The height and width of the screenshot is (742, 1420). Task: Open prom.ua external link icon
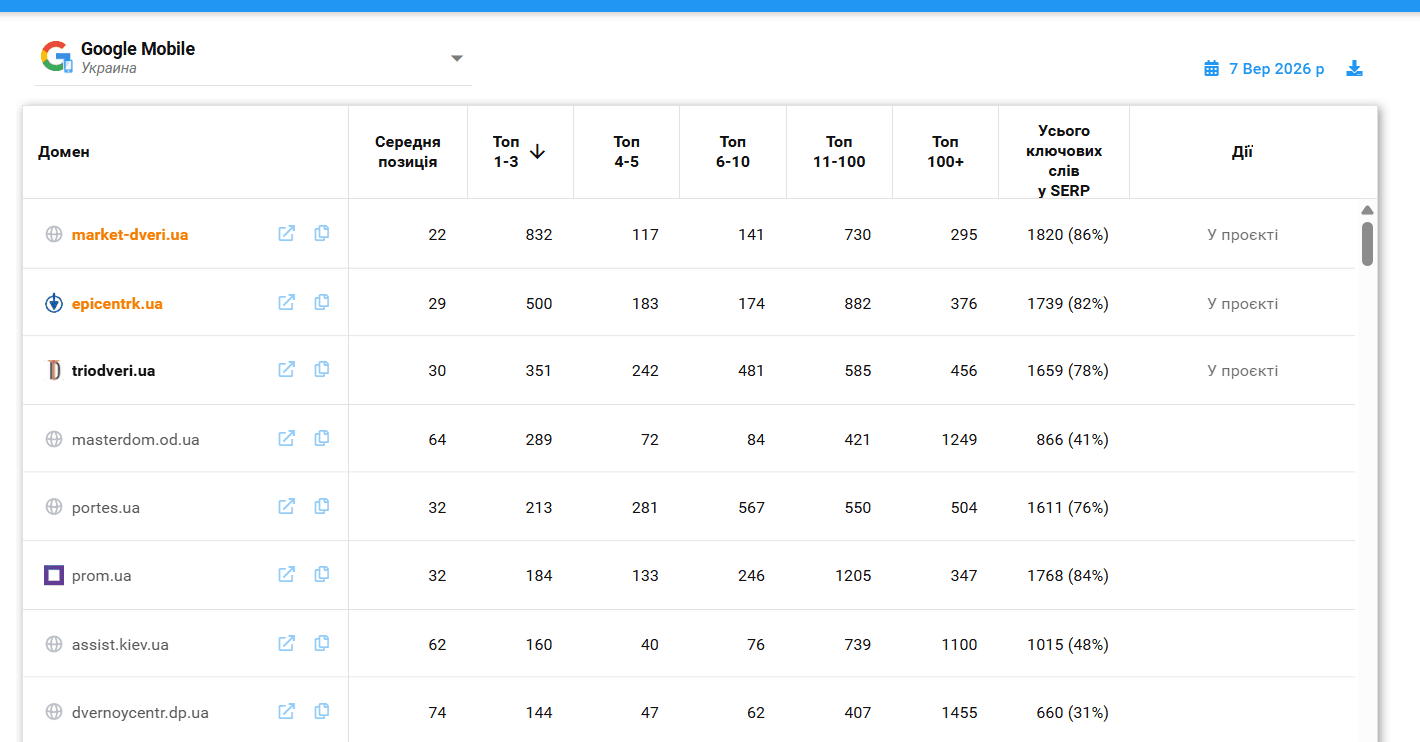(x=287, y=575)
